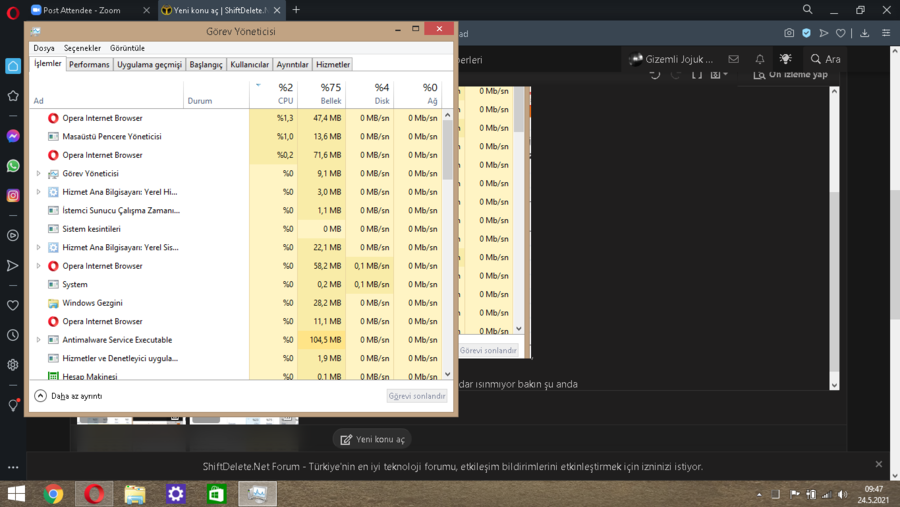
Task: Open the Görüntüle menu
Action: pyautogui.click(x=127, y=48)
